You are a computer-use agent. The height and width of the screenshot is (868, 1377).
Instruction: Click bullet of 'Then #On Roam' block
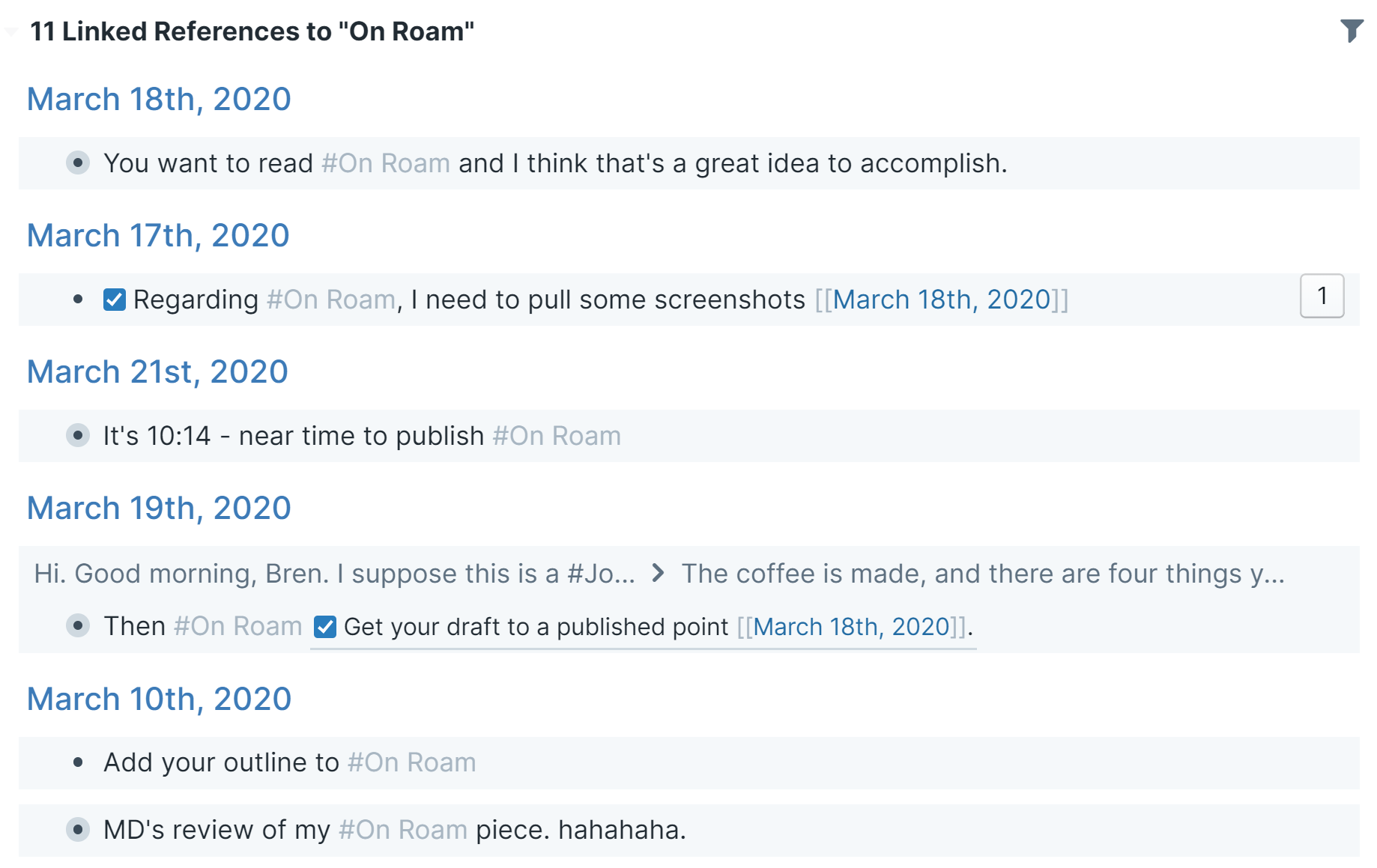pyautogui.click(x=78, y=625)
